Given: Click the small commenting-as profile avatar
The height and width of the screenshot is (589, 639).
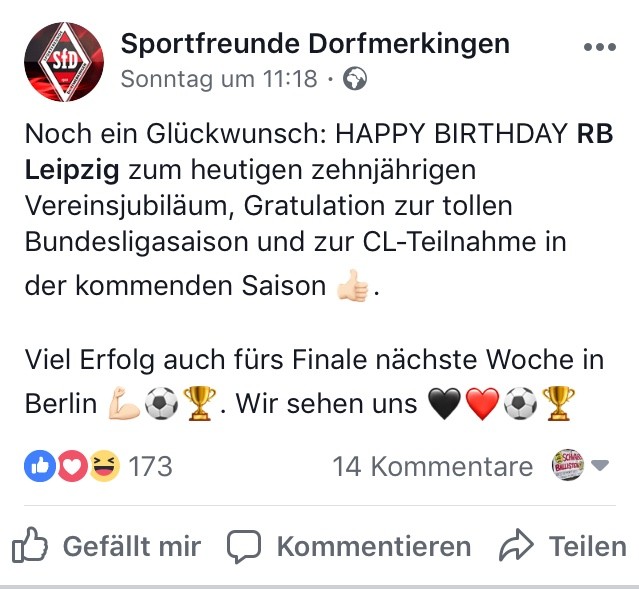Looking at the screenshot, I should pyautogui.click(x=568, y=465).
